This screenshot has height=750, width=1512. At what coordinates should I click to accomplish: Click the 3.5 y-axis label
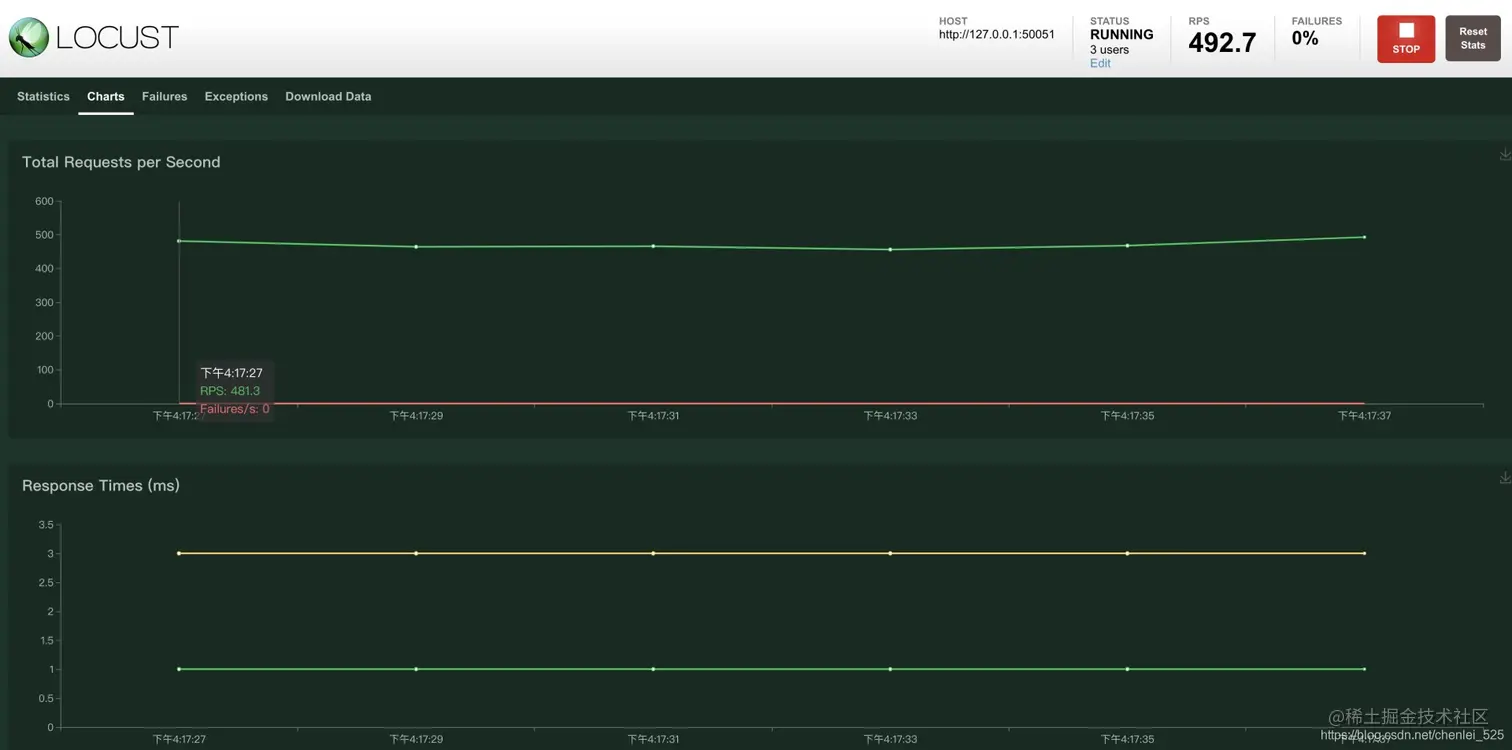(46, 525)
